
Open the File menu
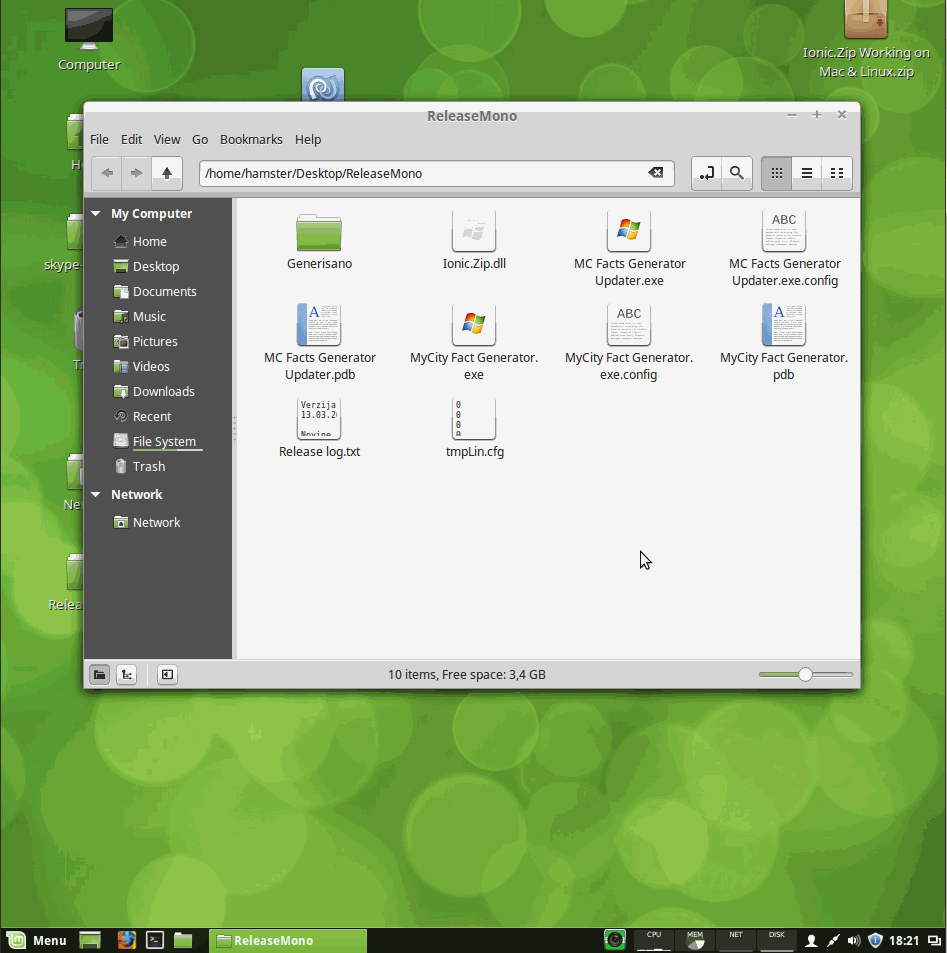click(99, 140)
